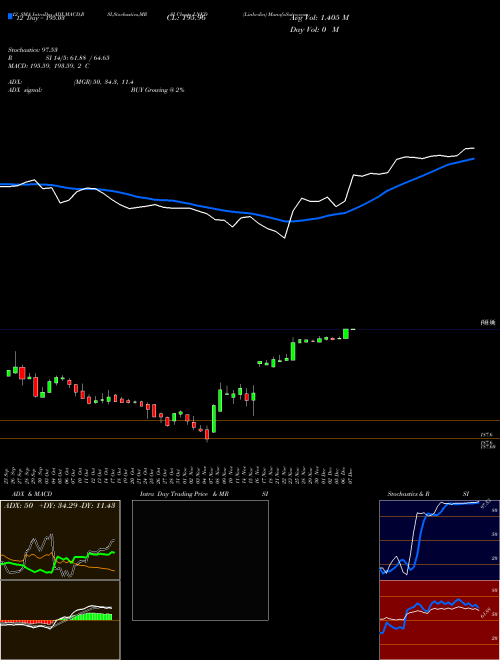Click the red RSI chart panel

tap(439, 620)
